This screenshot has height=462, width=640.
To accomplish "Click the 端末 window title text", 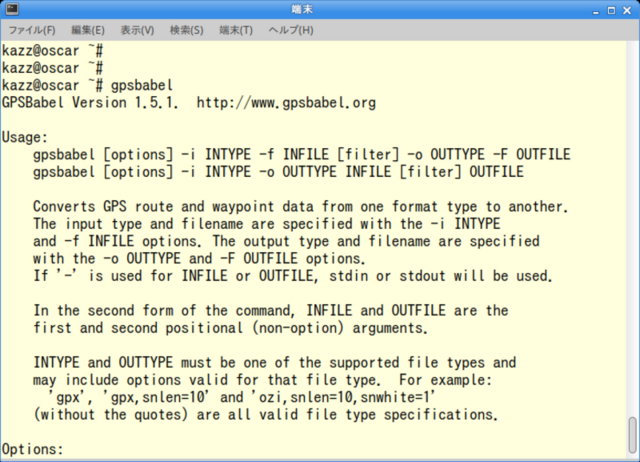I will pos(302,9).
